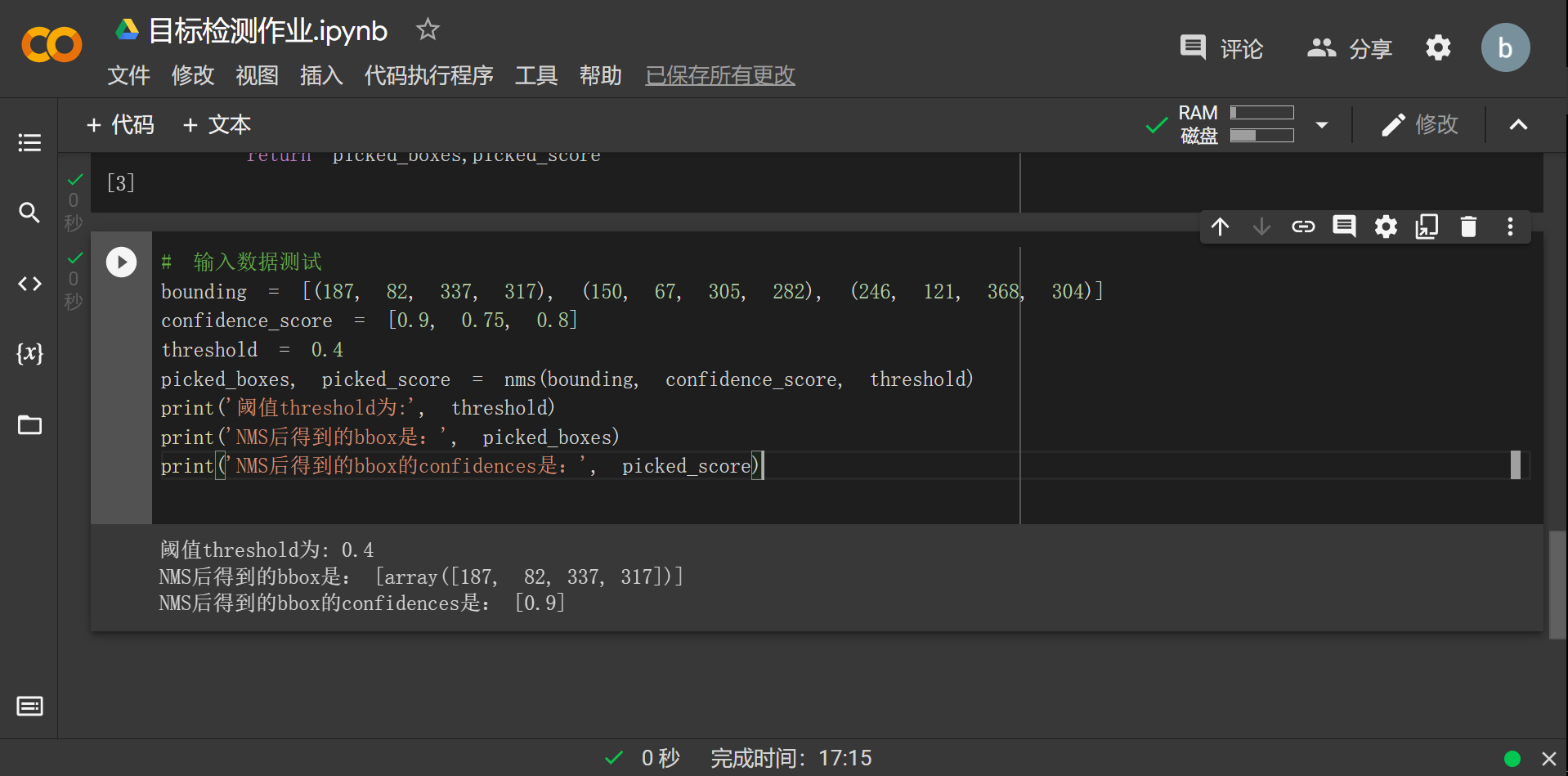Click the output line with [array([187, 82, 337, 317])]
1568x776 pixels.
[x=421, y=576]
